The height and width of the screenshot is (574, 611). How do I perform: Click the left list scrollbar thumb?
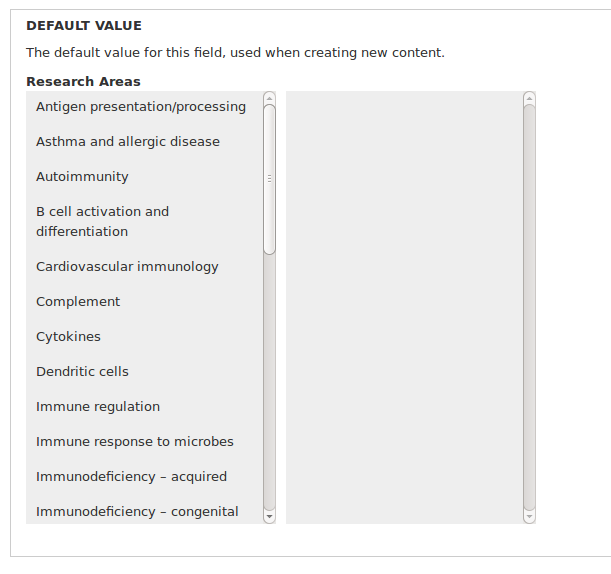269,180
